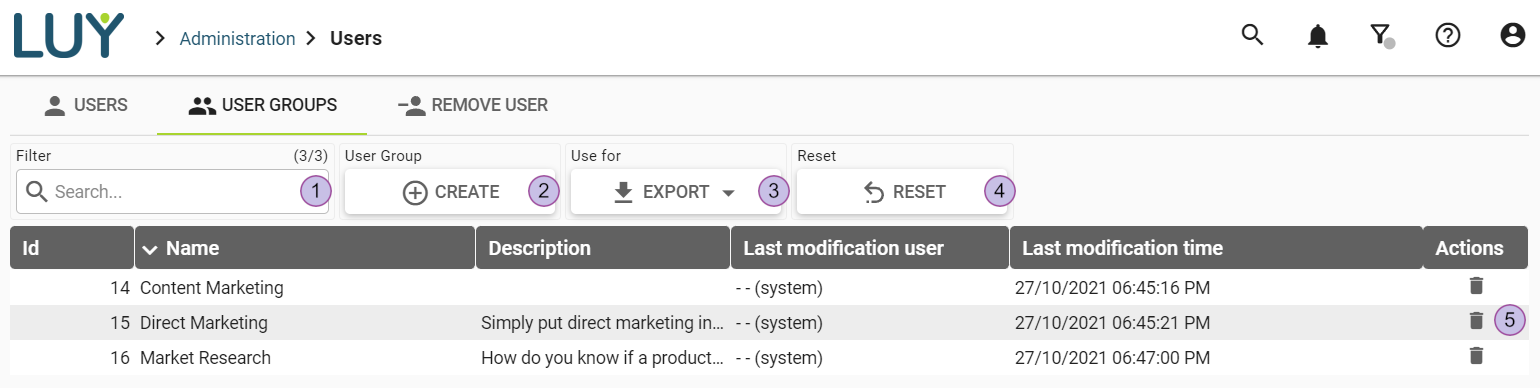Click the LUY logo
The height and width of the screenshot is (388, 1540).
[69, 36]
